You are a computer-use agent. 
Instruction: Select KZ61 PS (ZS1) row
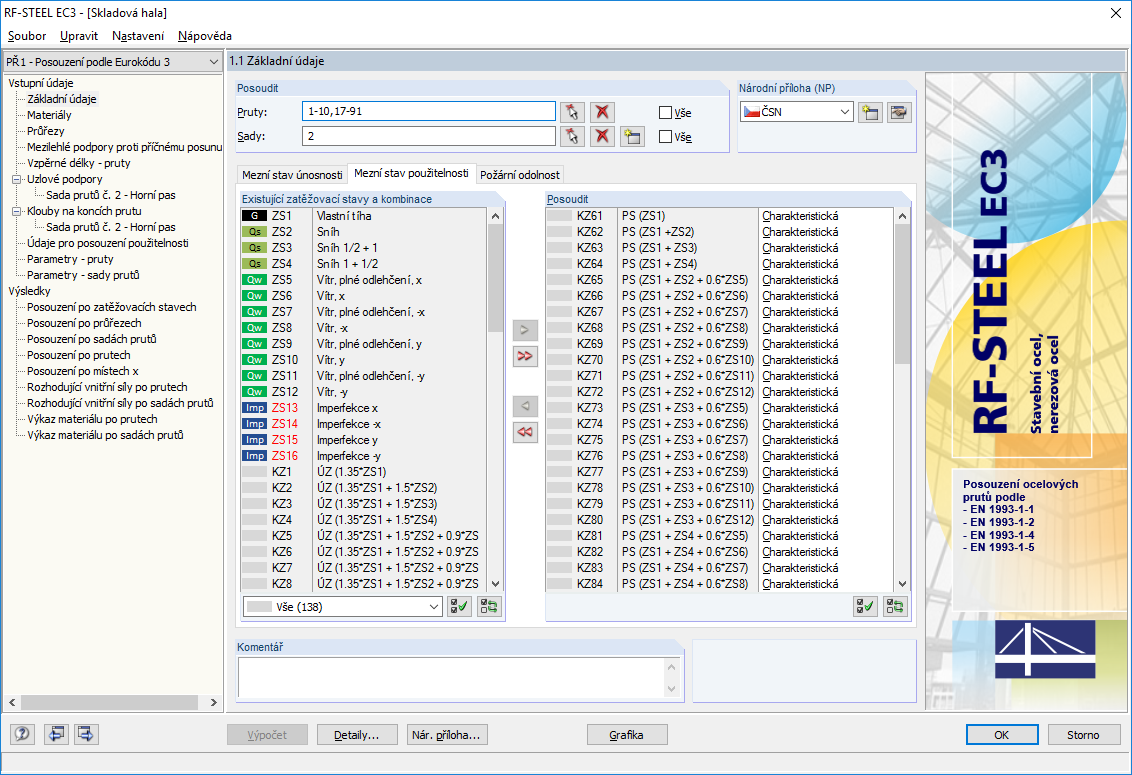719,216
